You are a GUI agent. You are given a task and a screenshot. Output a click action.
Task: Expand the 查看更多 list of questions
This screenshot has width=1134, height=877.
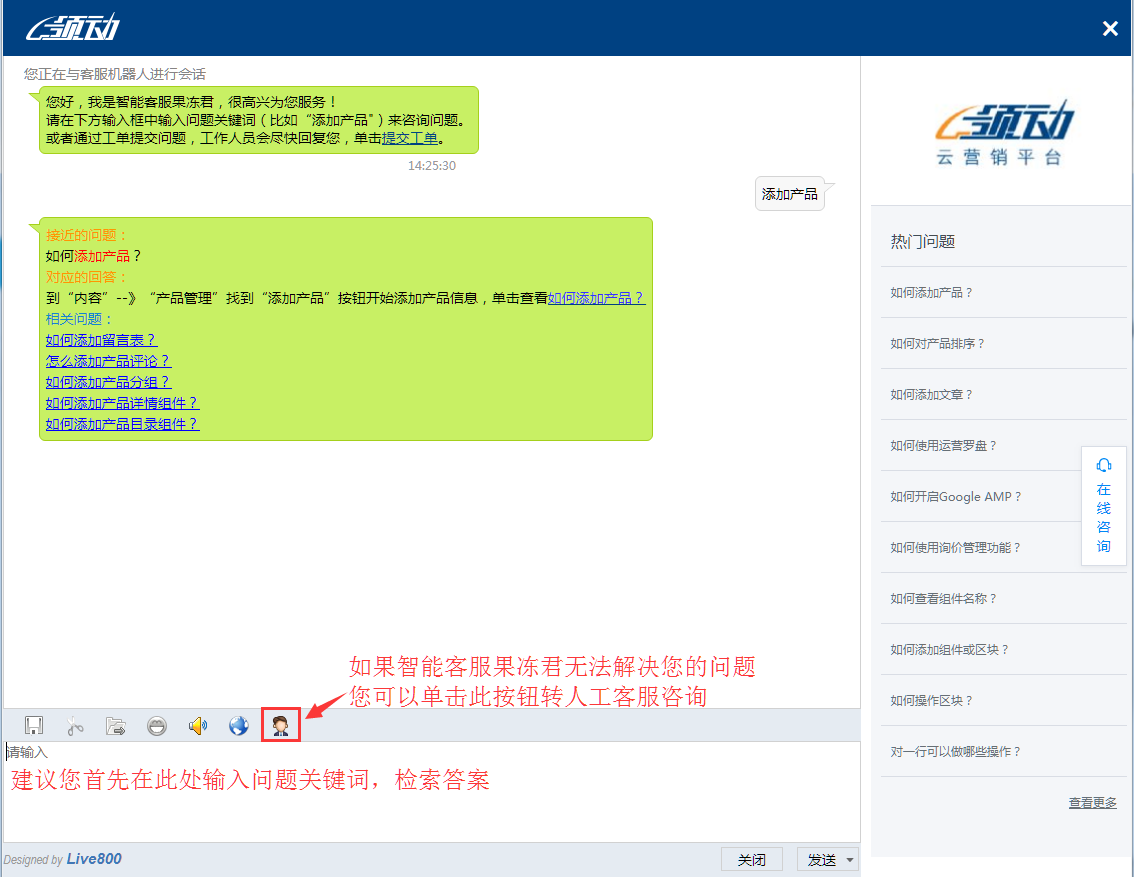coord(1091,802)
